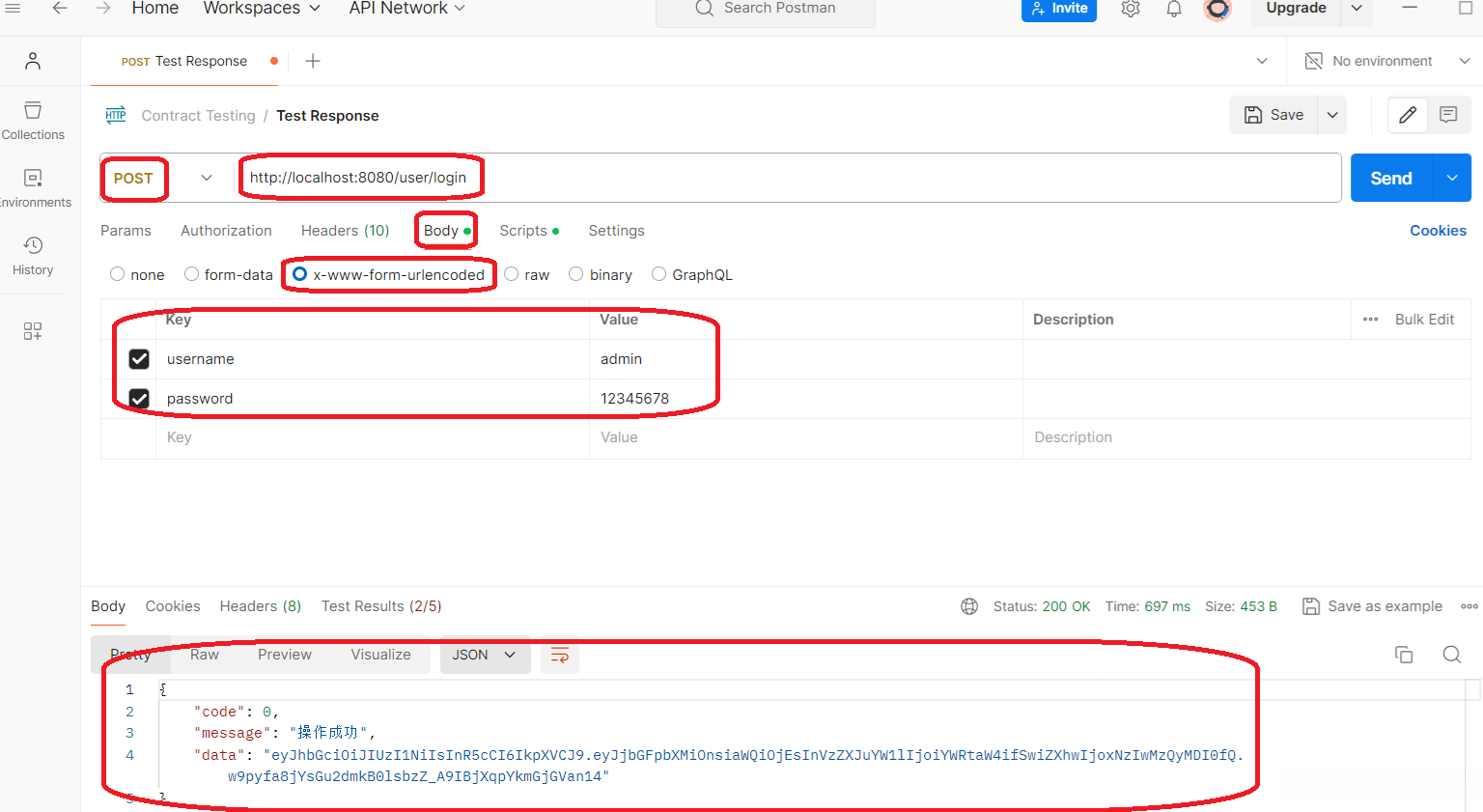Show the Visualize response view
The image size is (1483, 812).
point(380,655)
